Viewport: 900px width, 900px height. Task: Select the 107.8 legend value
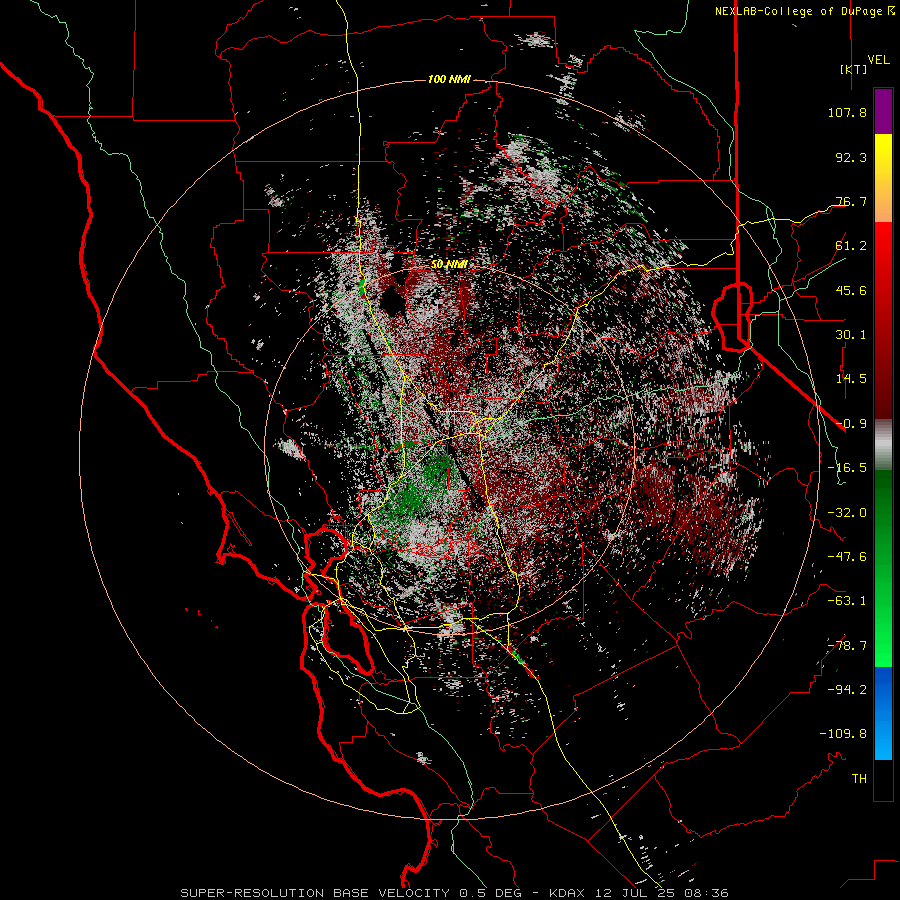click(x=847, y=112)
